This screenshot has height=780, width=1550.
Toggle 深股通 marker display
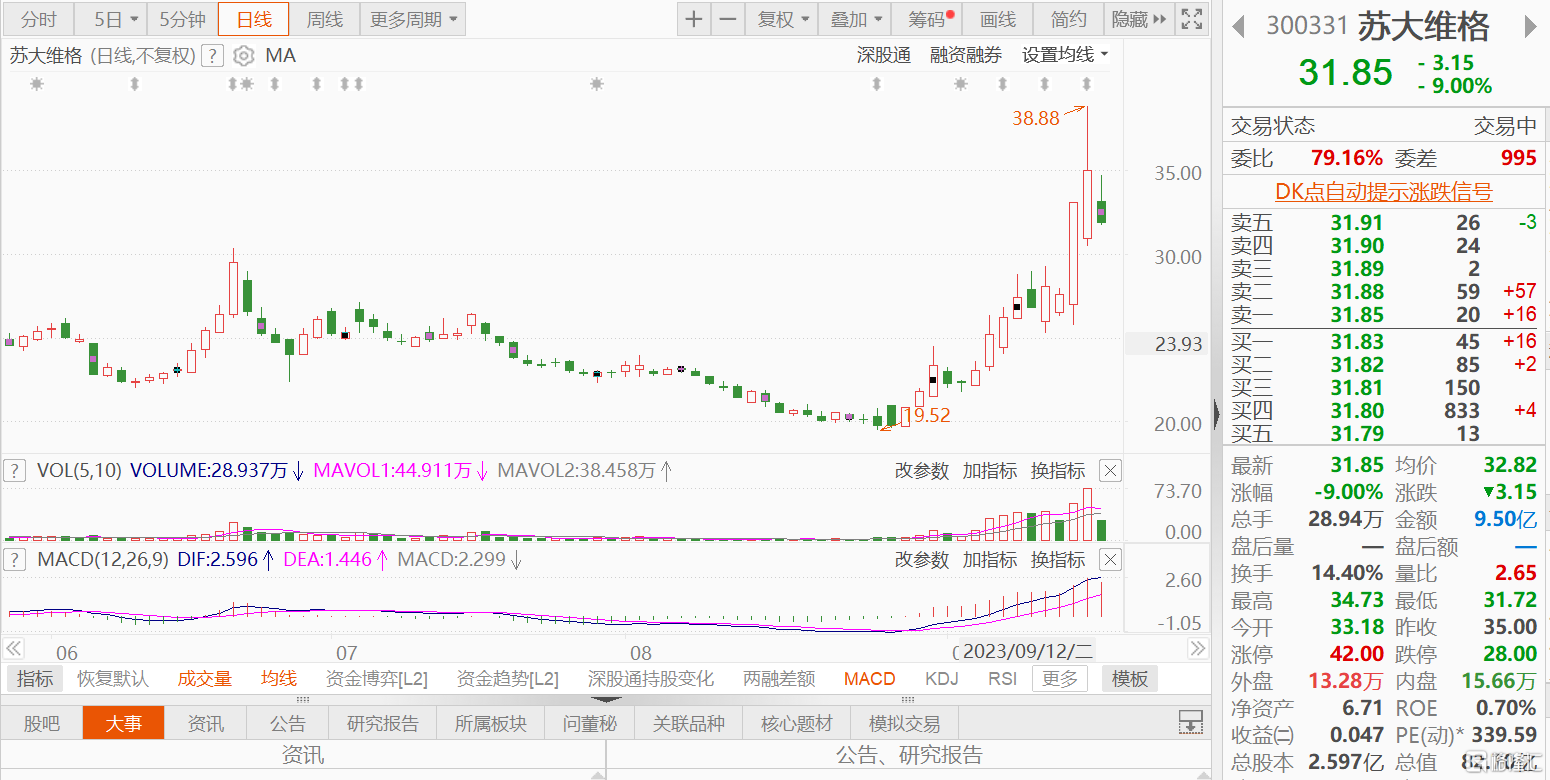coord(884,55)
